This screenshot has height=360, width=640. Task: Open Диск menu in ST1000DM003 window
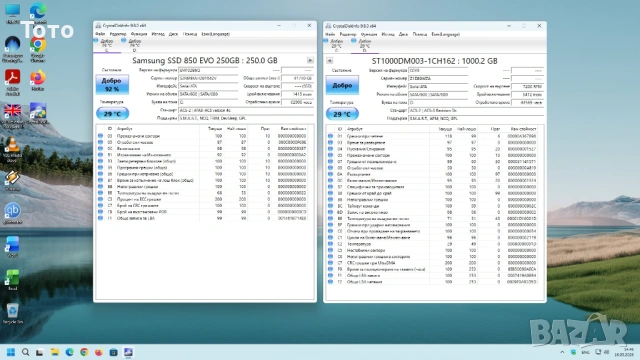(x=403, y=34)
